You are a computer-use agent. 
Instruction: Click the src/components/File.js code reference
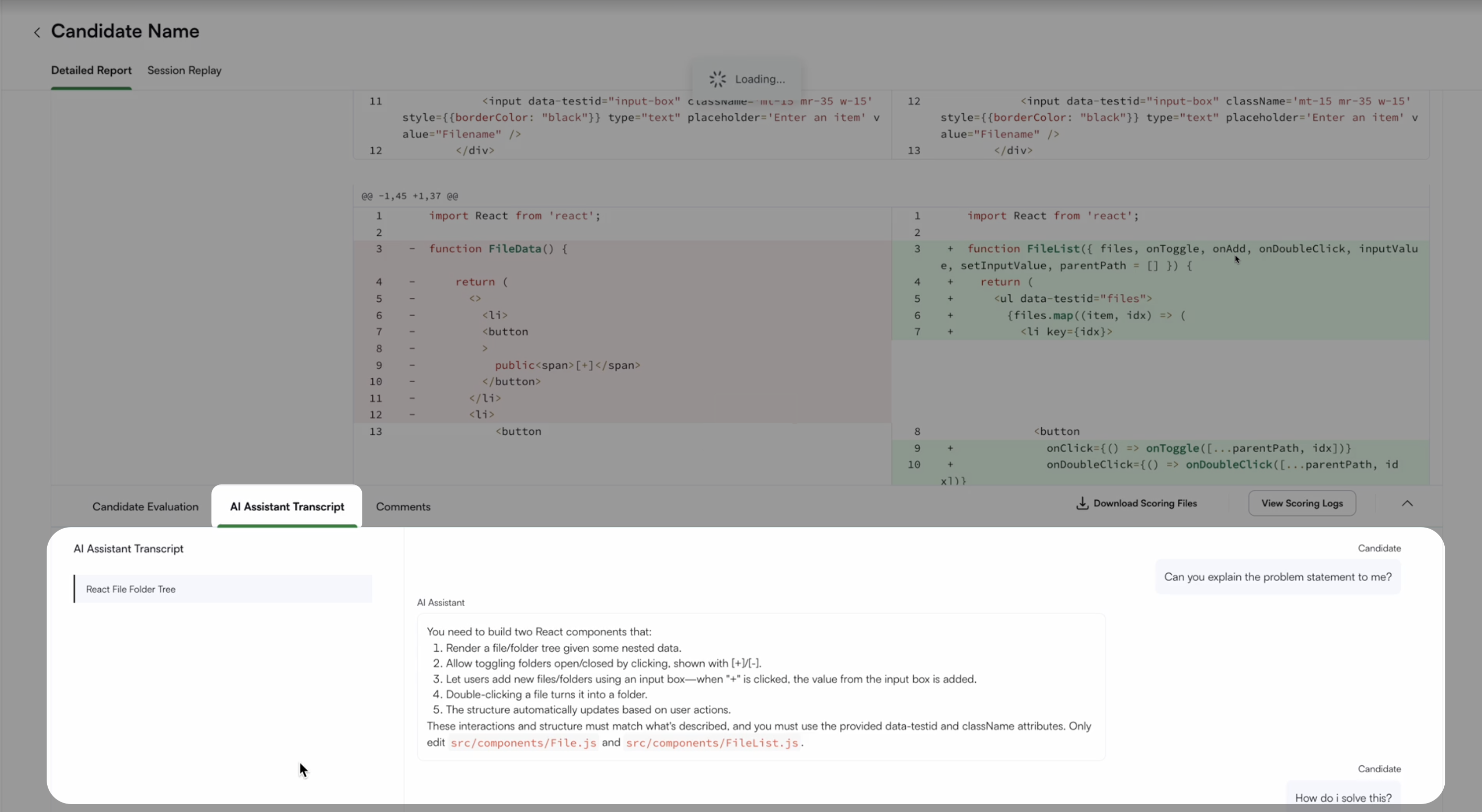[x=523, y=743]
